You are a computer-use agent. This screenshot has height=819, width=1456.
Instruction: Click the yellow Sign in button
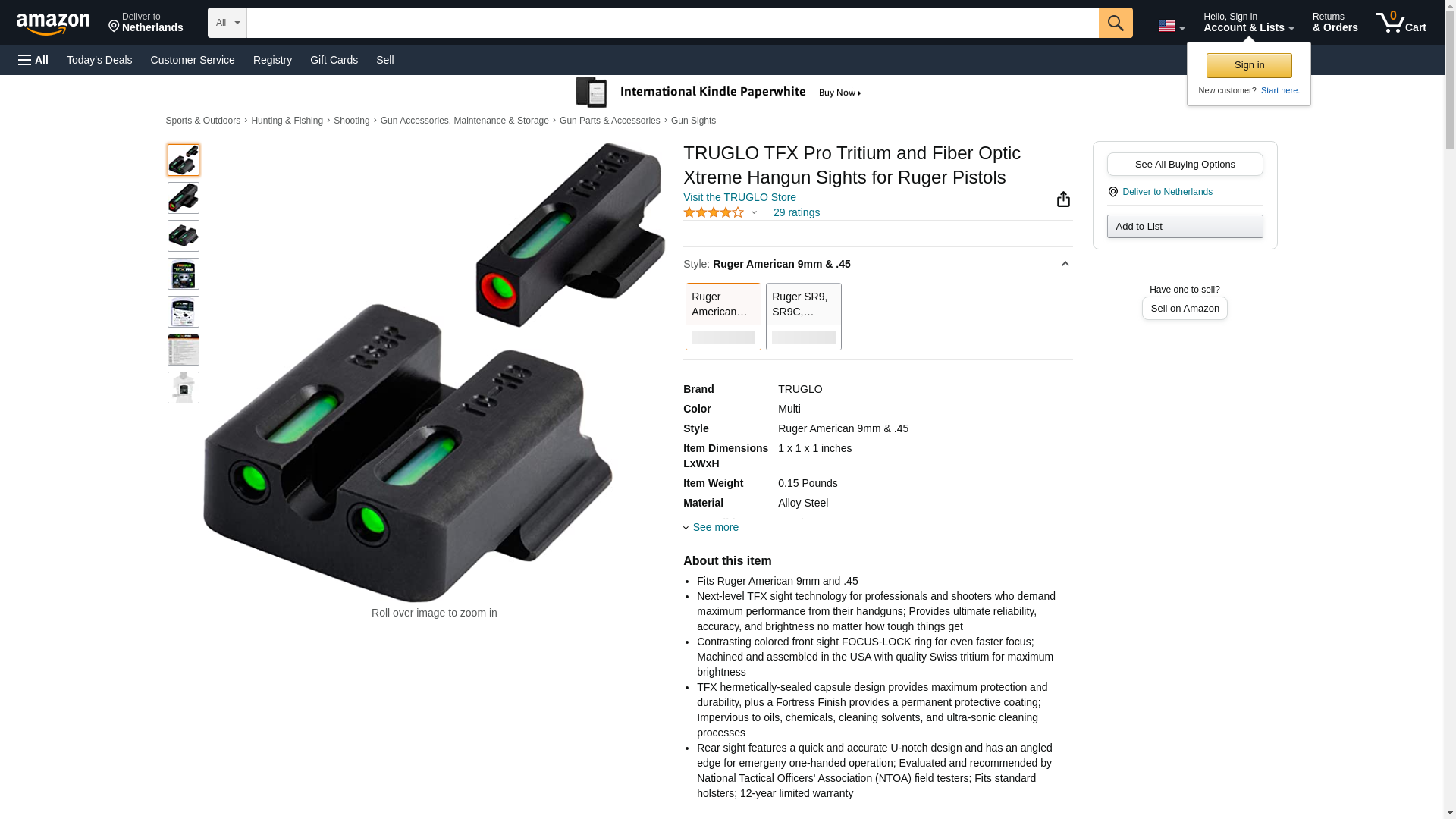tap(1249, 65)
